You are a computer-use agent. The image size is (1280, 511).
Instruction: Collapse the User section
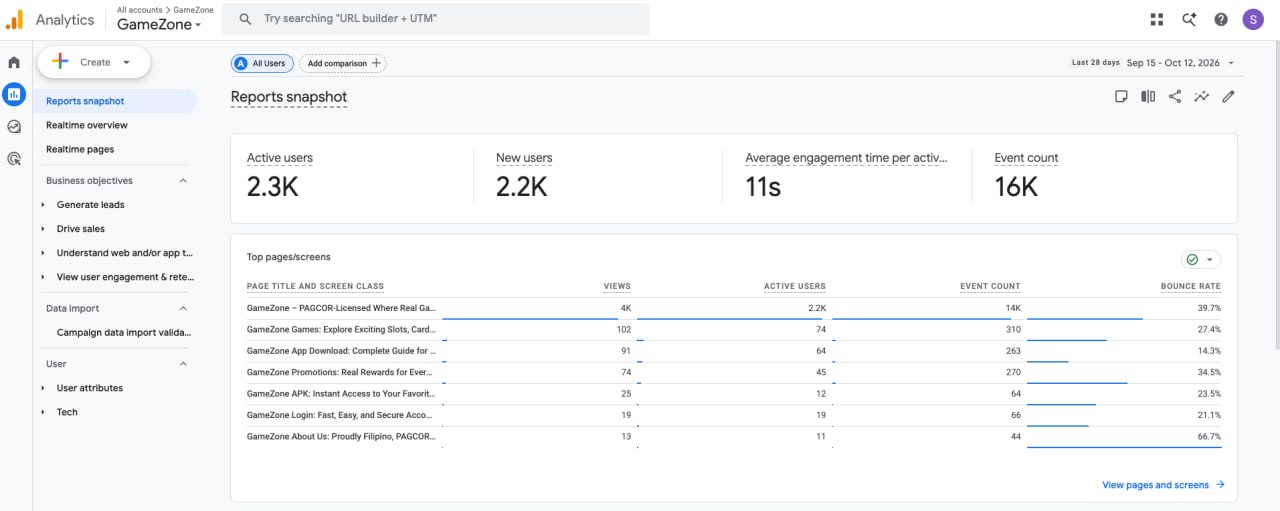pos(183,364)
